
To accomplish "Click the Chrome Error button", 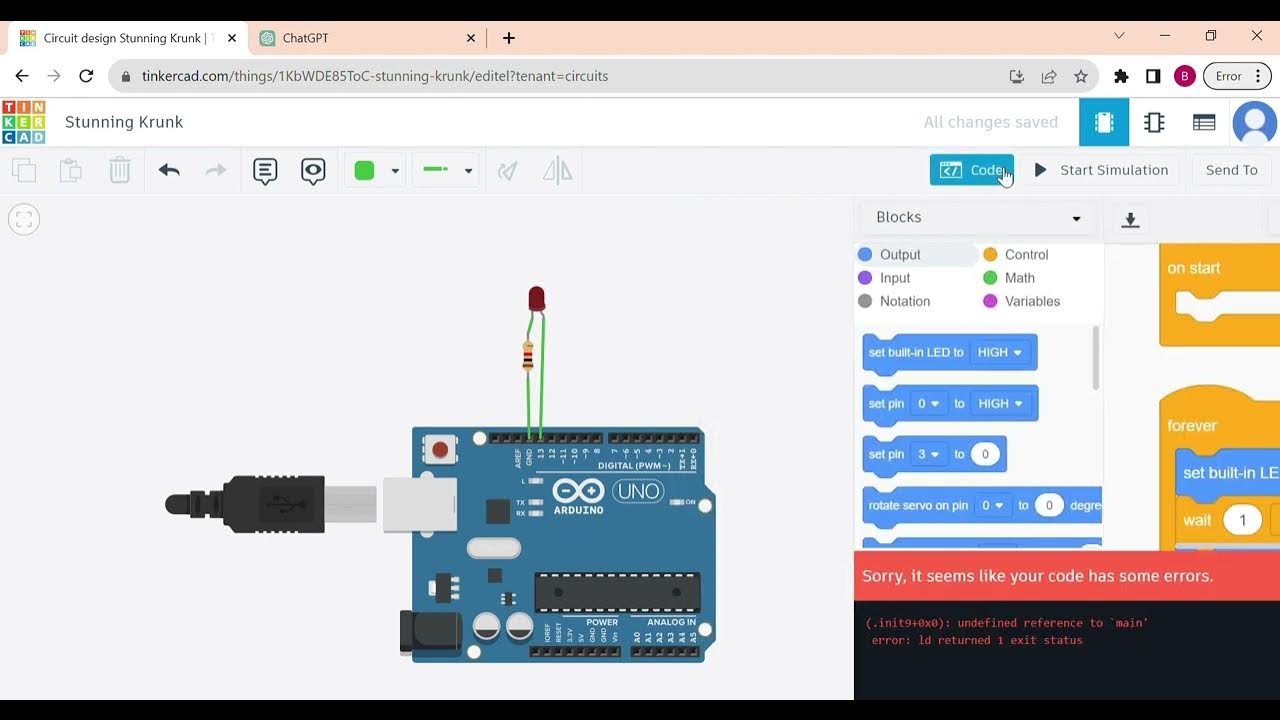I will pos(1237,76).
